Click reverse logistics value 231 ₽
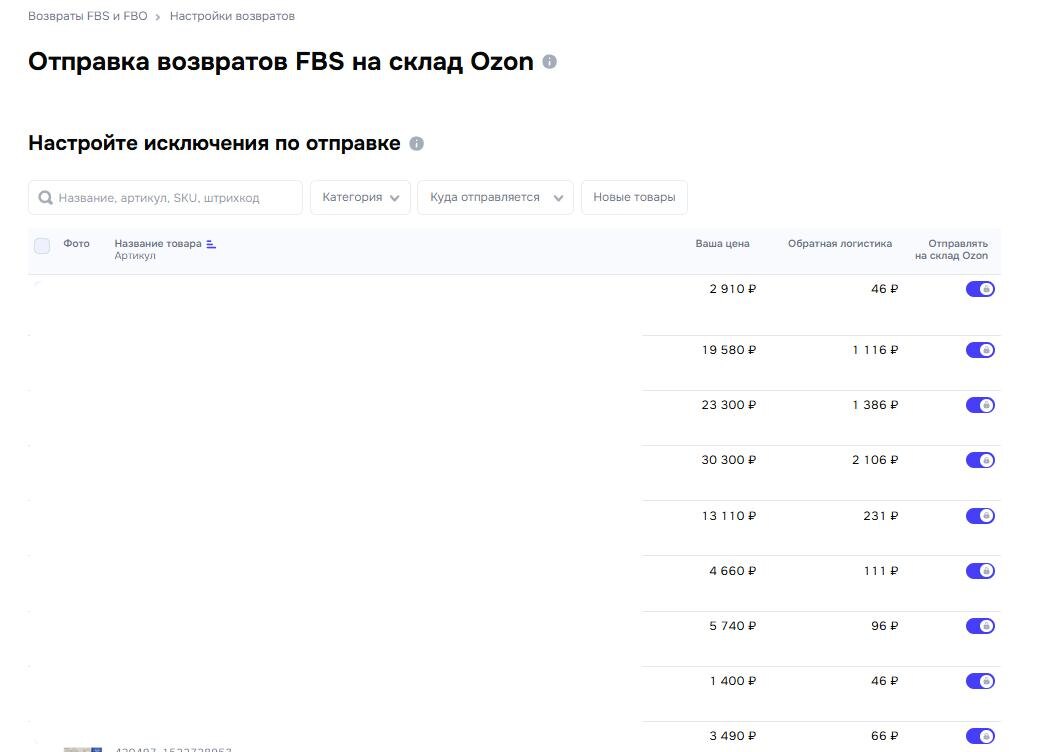1050x752 pixels. pyautogui.click(x=881, y=516)
